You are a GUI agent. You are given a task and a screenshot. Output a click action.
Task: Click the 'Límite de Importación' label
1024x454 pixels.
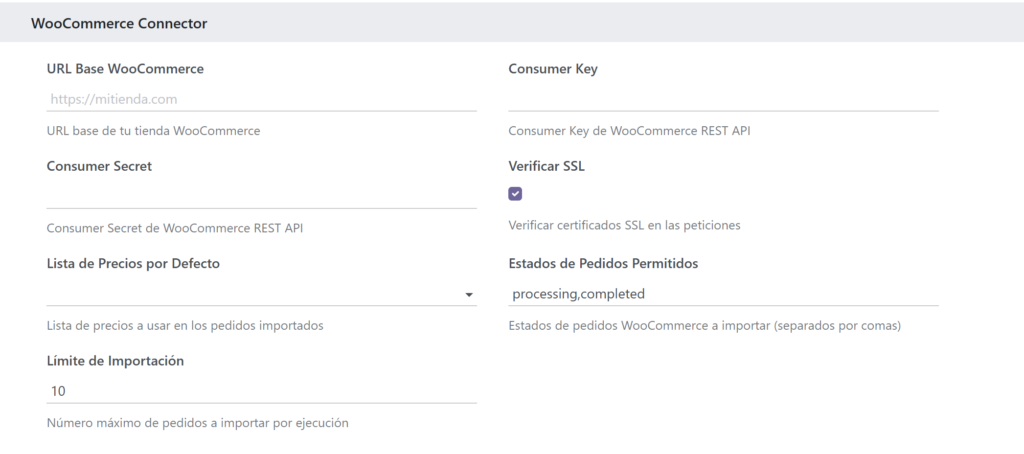point(115,361)
